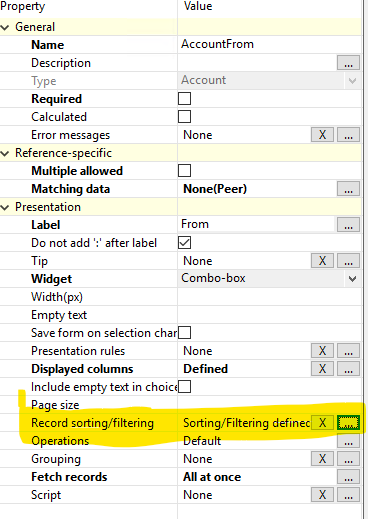Select the Error messages property label
Viewport: 368px width, 519px height.
tap(70, 135)
